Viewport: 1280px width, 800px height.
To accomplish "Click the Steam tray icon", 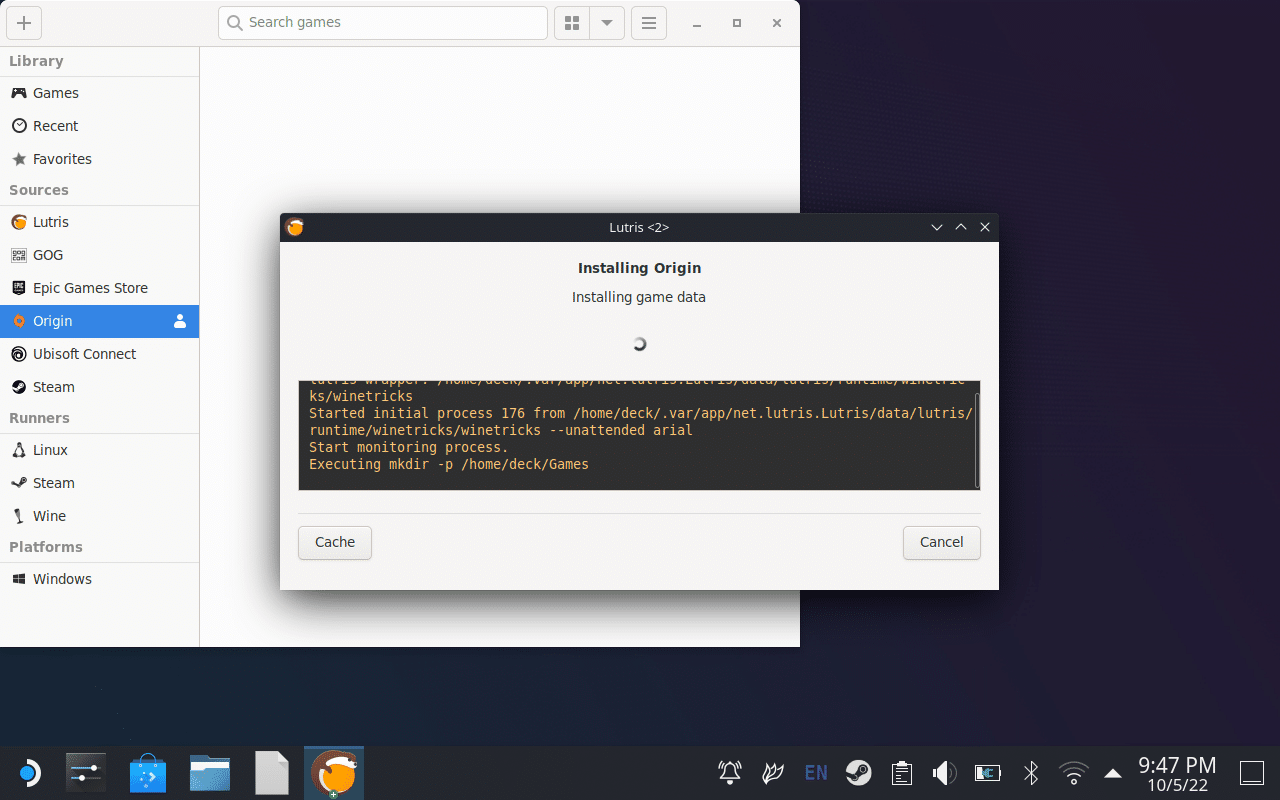I will (858, 773).
